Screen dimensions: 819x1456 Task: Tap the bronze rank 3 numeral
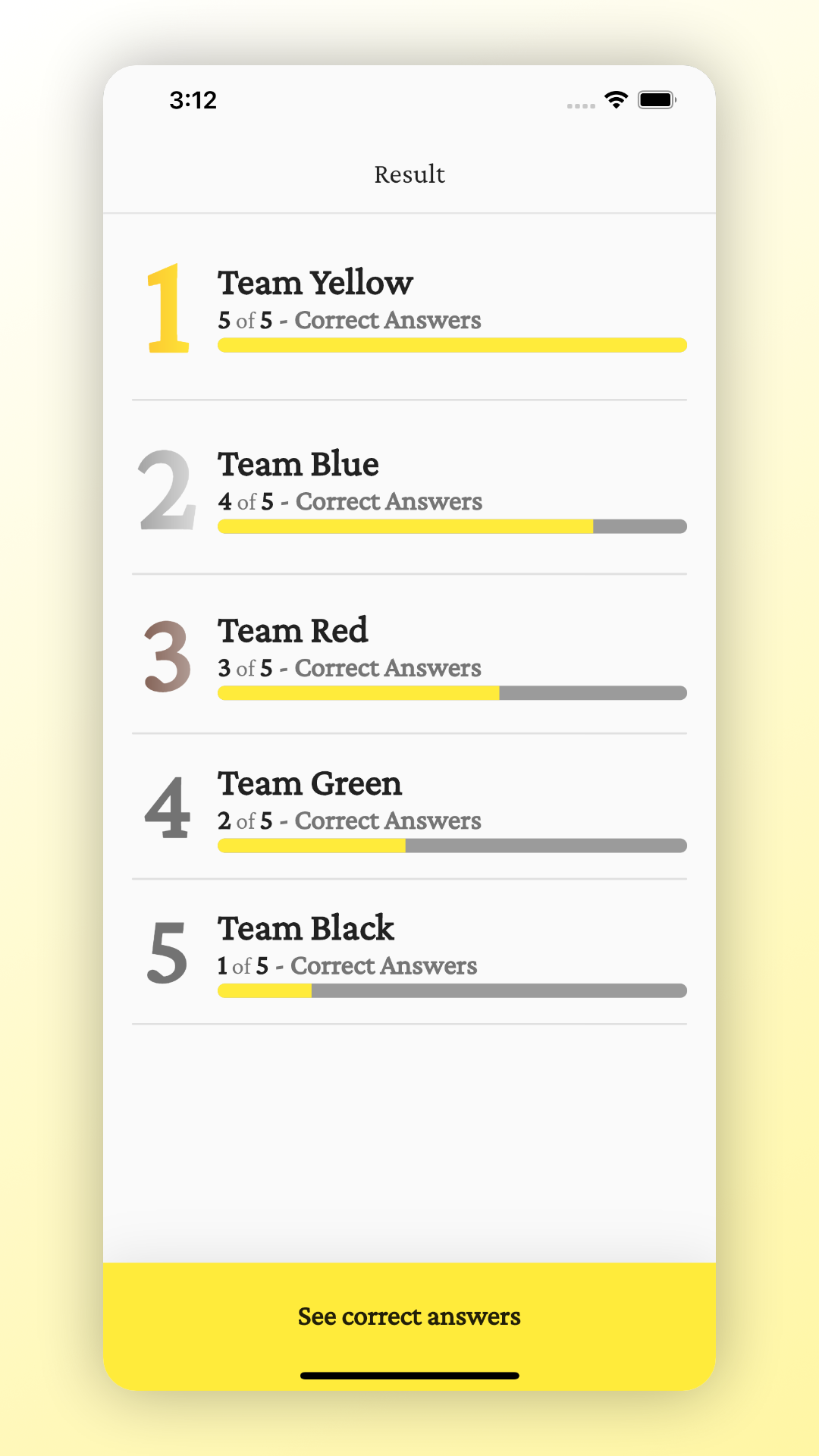pos(168,657)
